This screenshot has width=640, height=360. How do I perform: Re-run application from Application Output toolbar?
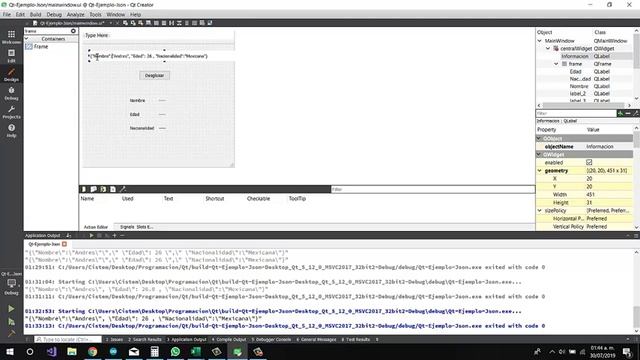91,236
